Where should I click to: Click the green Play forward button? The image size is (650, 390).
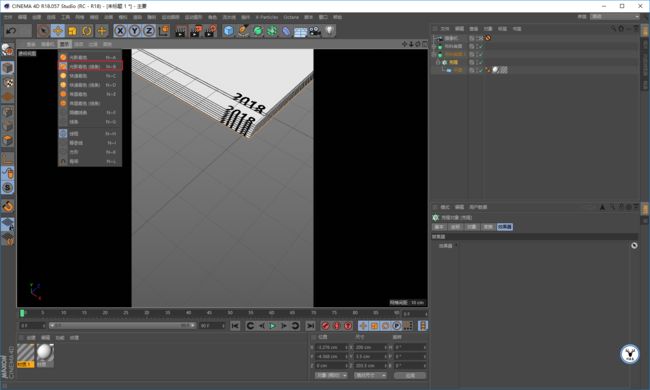(x=272, y=326)
